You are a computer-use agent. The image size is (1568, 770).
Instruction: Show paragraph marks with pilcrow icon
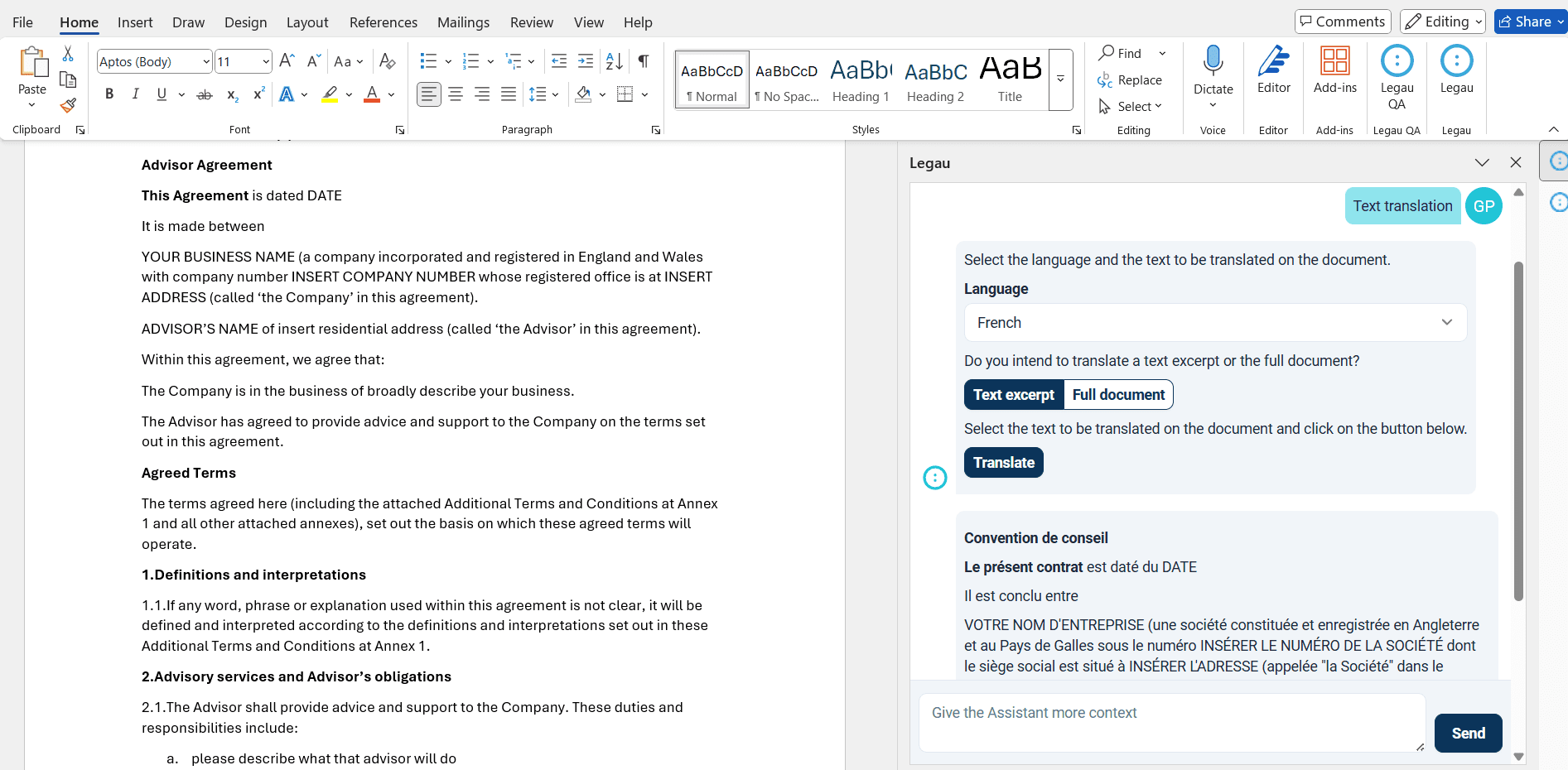644,61
